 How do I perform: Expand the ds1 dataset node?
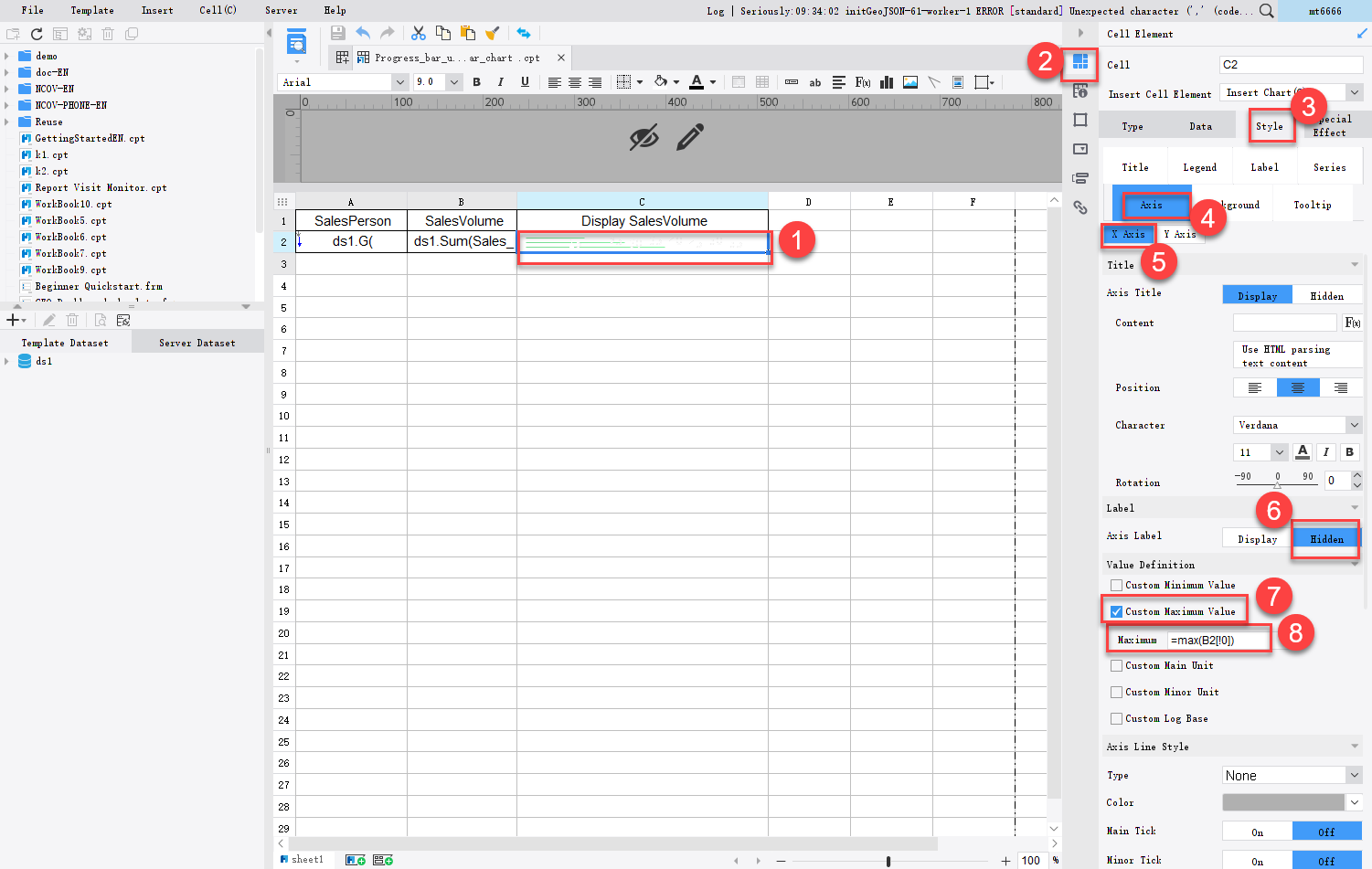pos(7,361)
